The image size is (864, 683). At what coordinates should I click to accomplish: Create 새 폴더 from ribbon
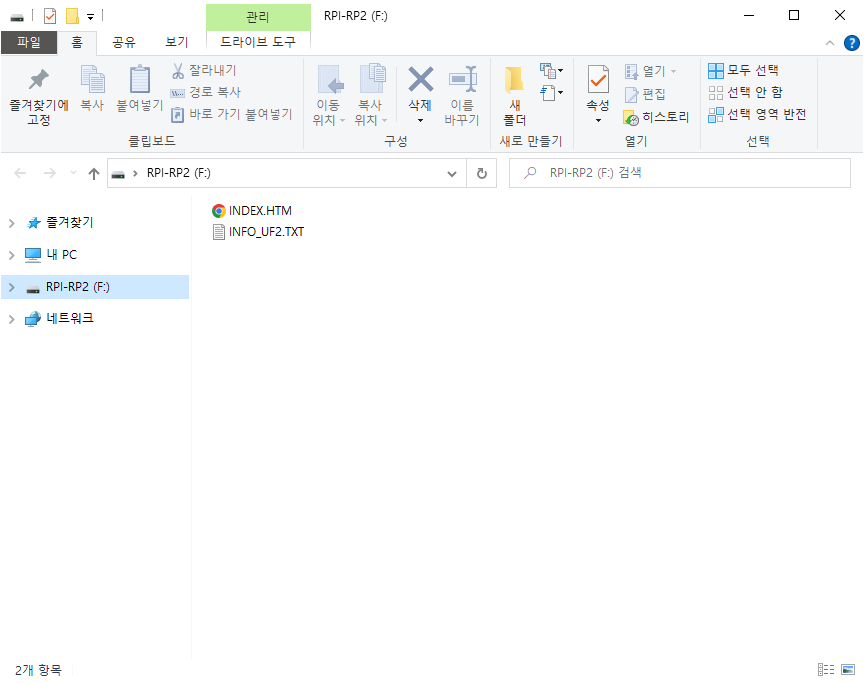tap(515, 95)
